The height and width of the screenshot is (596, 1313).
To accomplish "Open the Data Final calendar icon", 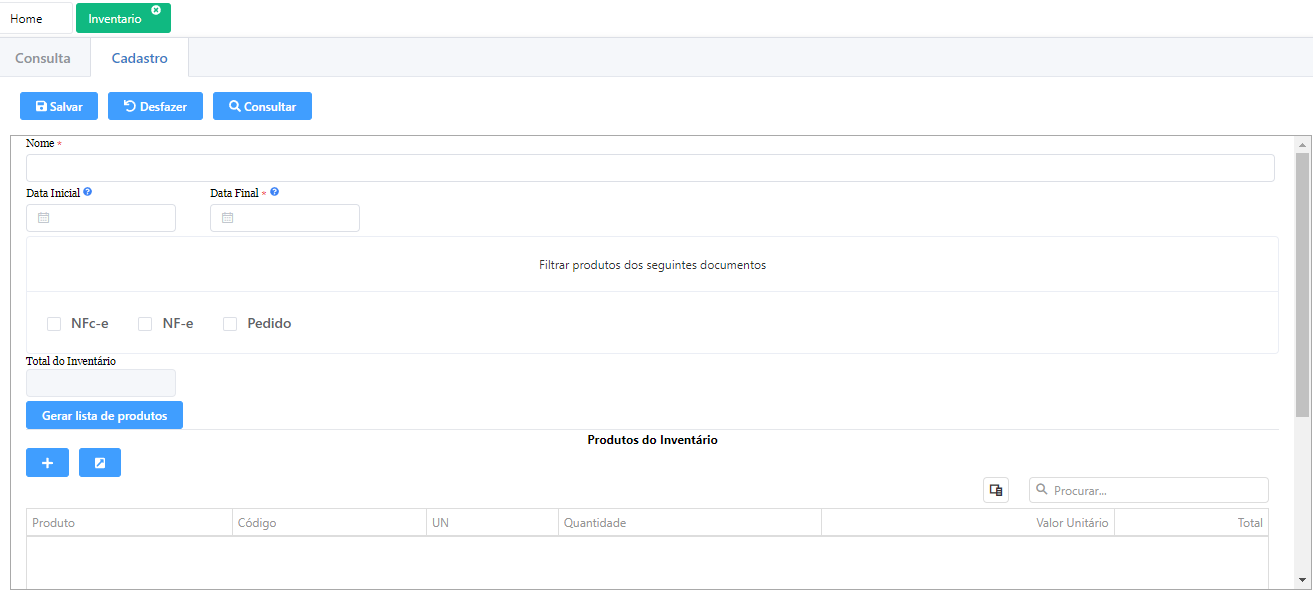I will click(227, 218).
